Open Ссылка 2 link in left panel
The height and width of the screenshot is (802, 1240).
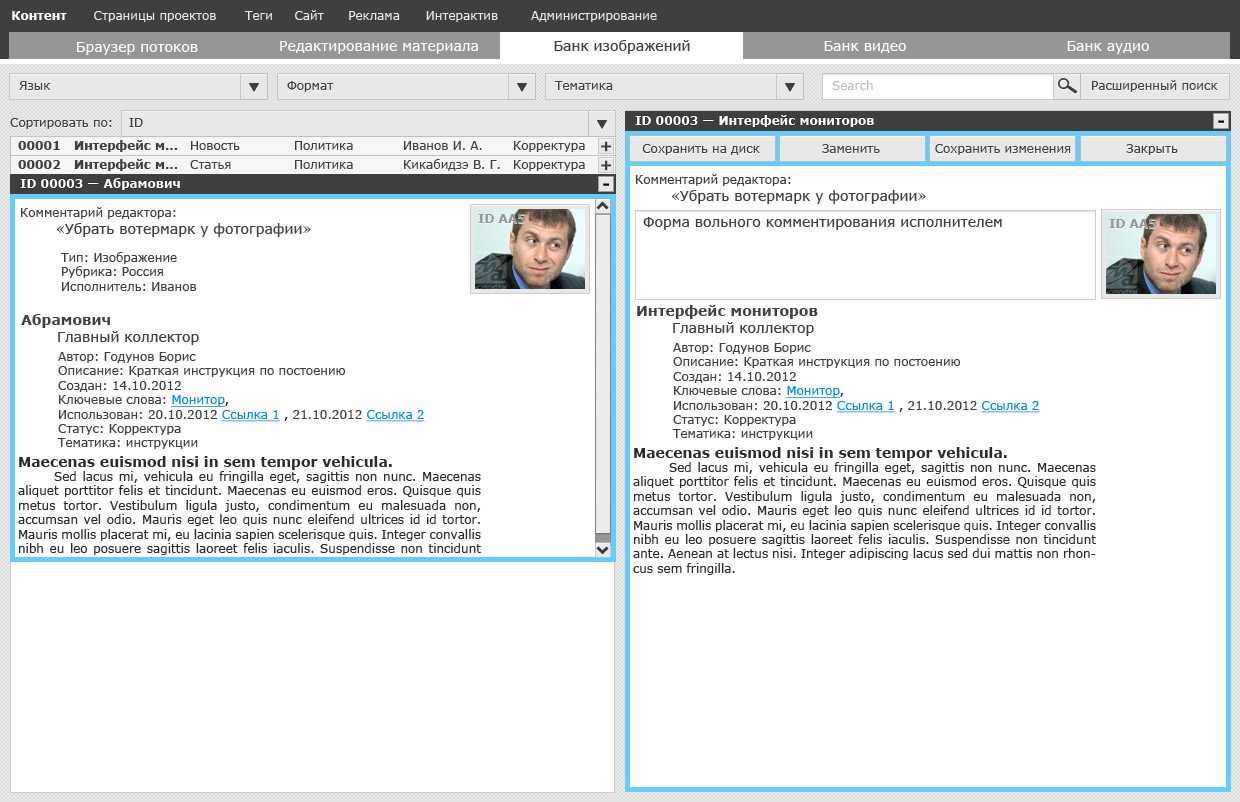395,414
